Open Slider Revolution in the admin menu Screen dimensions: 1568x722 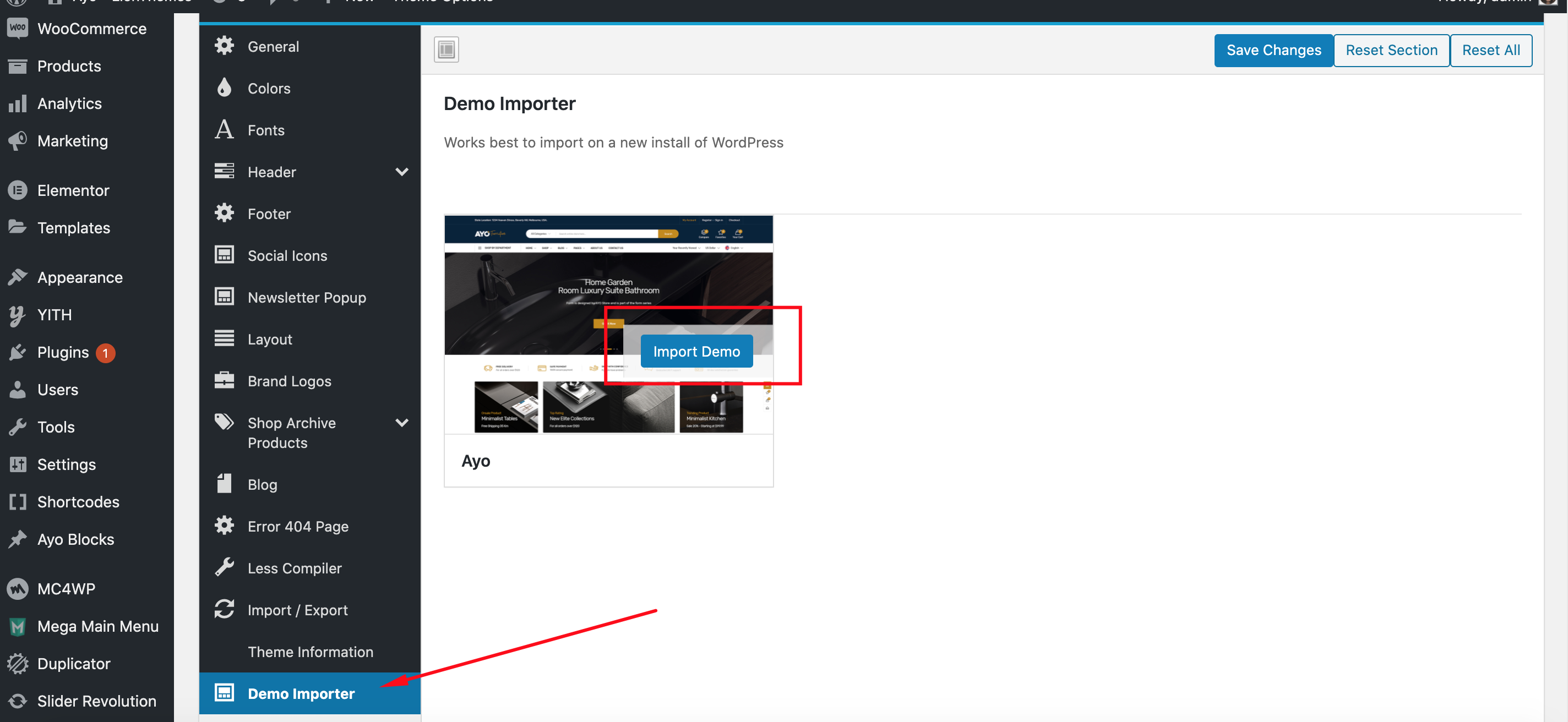point(96,701)
